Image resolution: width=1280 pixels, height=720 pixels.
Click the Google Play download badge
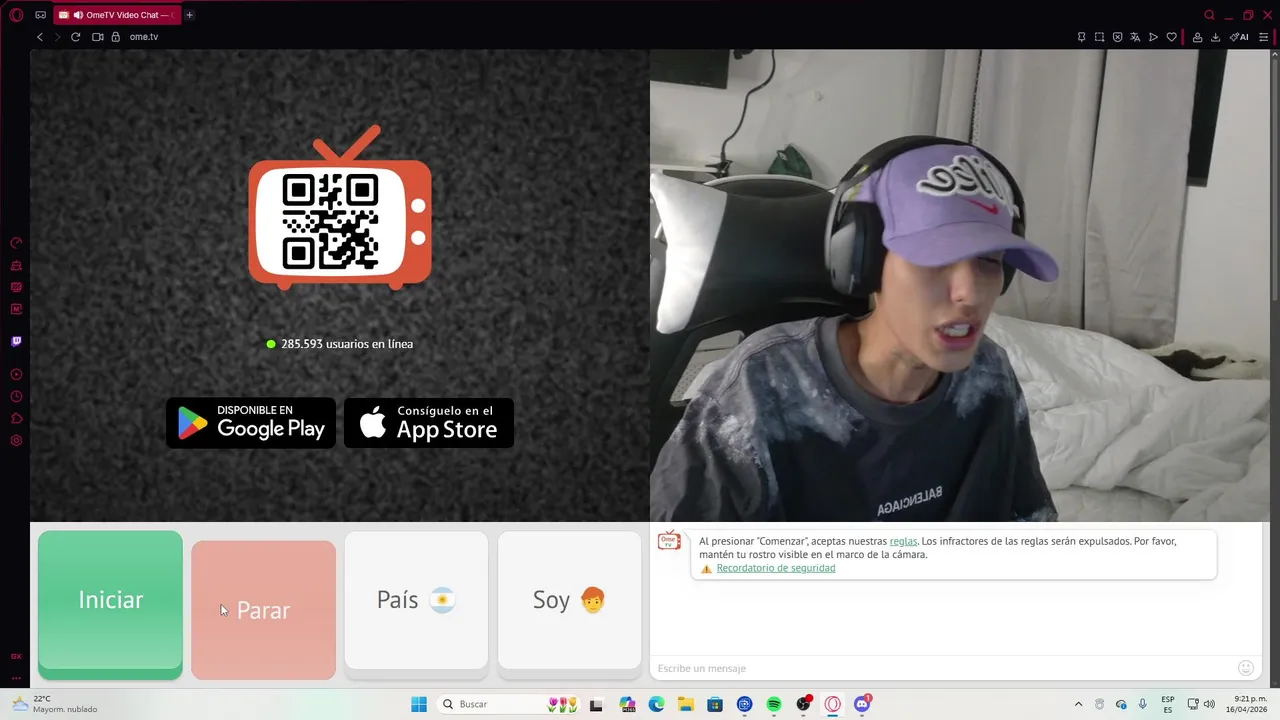click(251, 423)
